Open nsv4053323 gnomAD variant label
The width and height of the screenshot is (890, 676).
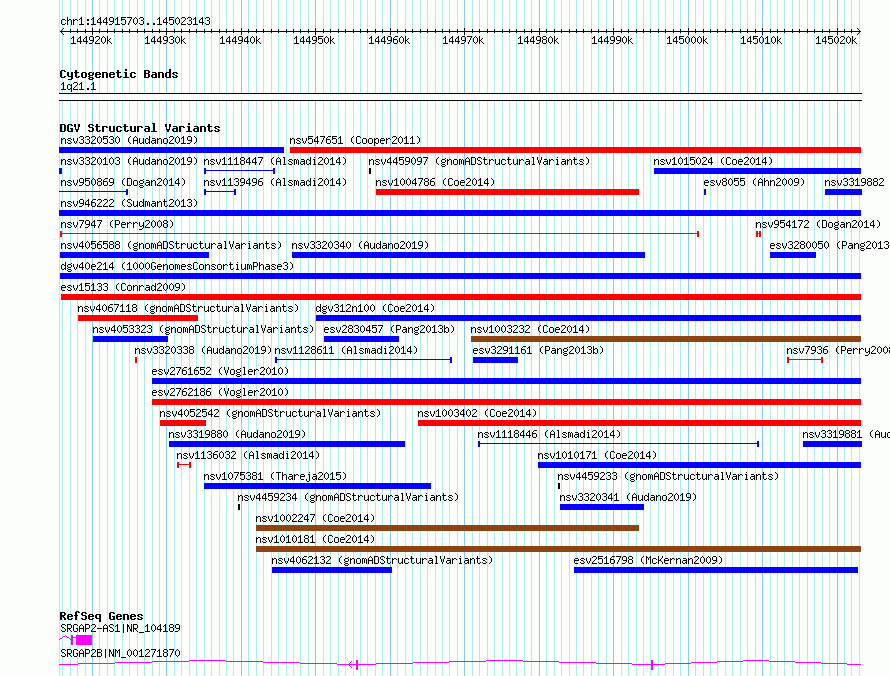203,329
